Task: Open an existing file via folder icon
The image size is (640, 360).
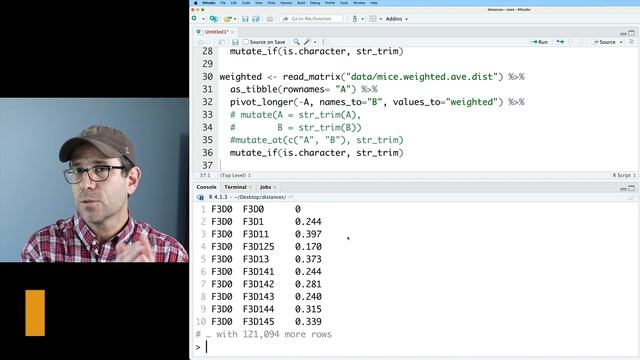Action: tap(227, 19)
